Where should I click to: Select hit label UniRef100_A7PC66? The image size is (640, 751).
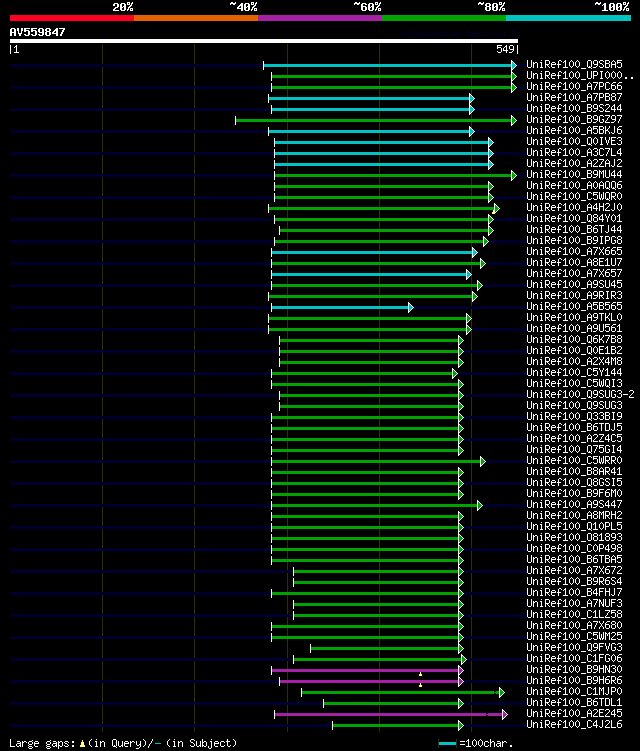[574, 86]
